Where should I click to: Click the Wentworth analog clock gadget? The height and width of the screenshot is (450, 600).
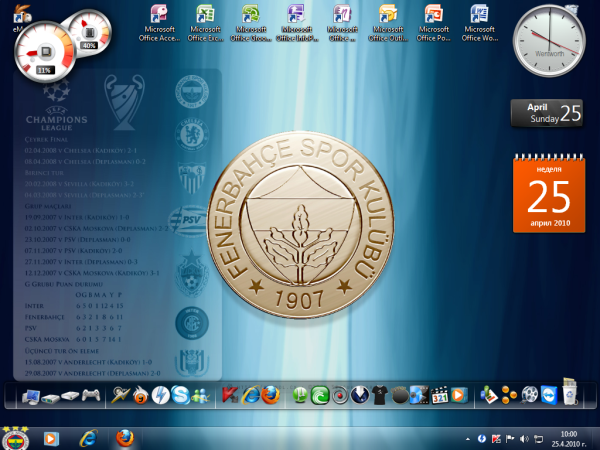(549, 41)
